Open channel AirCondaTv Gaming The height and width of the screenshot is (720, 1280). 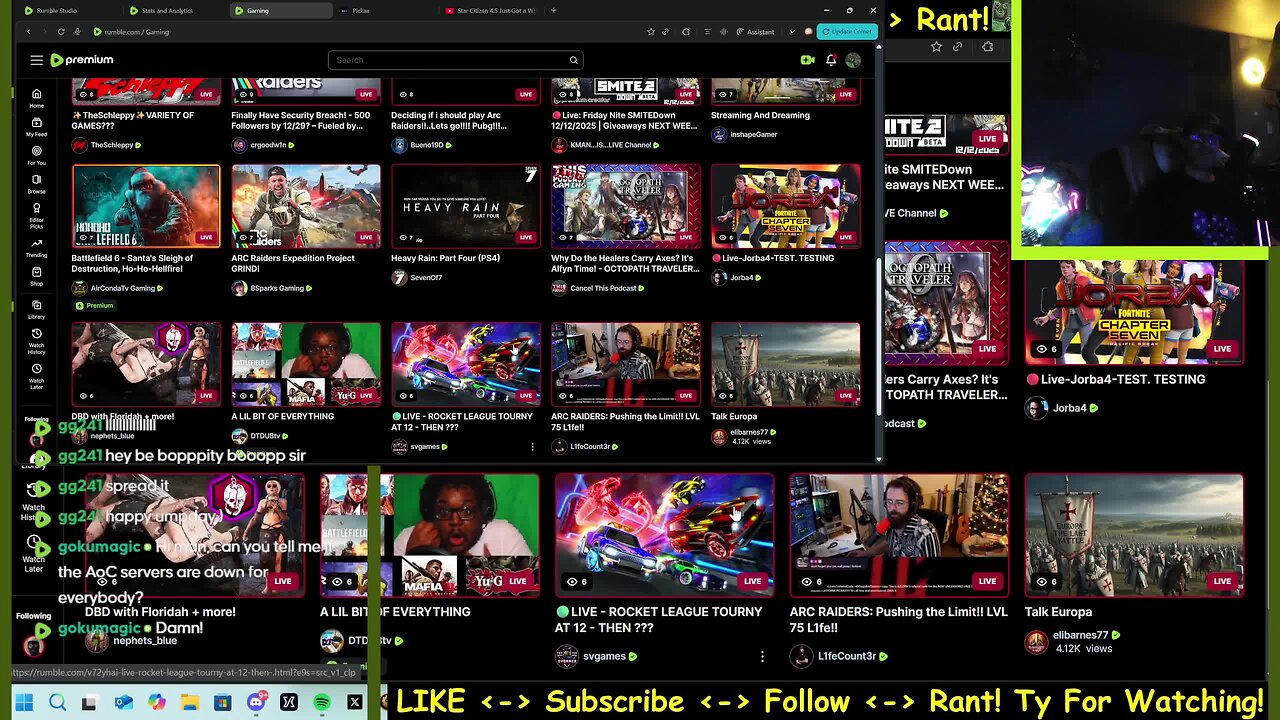click(x=122, y=288)
